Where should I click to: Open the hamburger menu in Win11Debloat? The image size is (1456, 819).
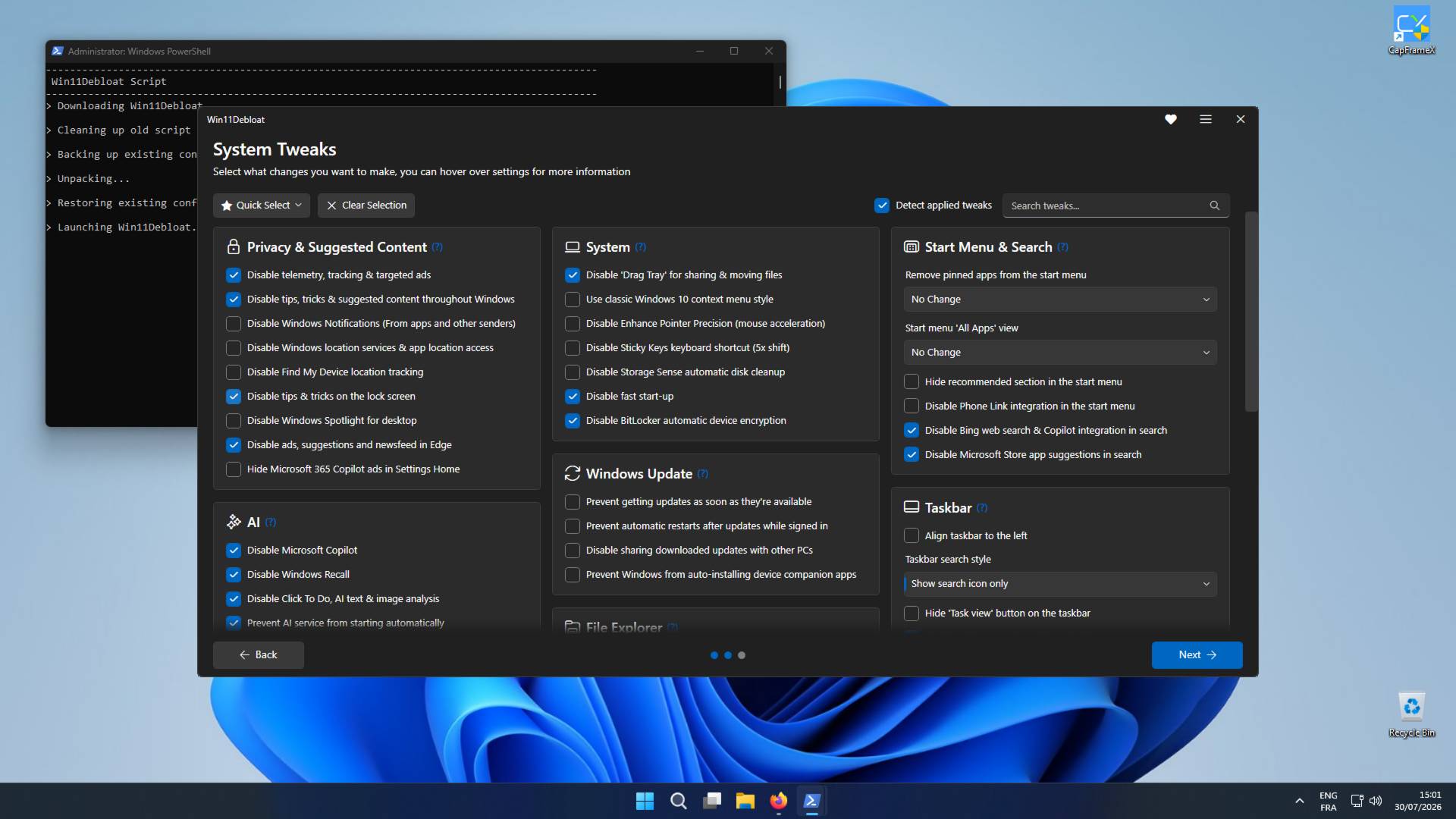(1206, 119)
